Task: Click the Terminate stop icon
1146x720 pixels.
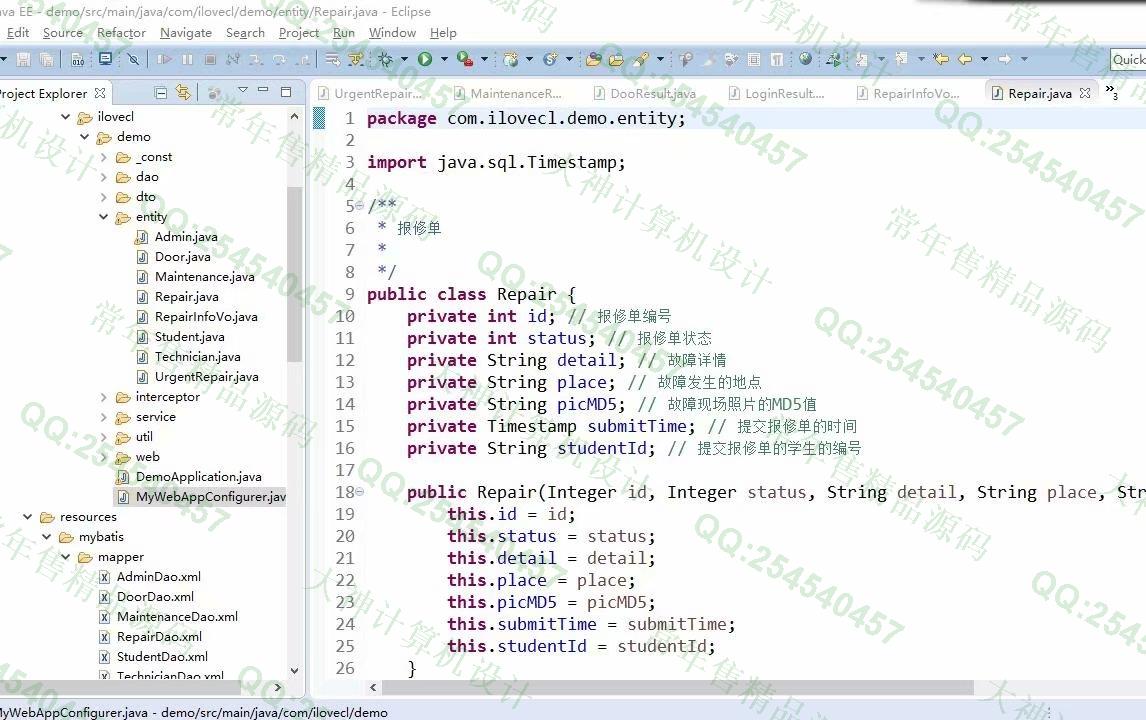Action: click(210, 59)
